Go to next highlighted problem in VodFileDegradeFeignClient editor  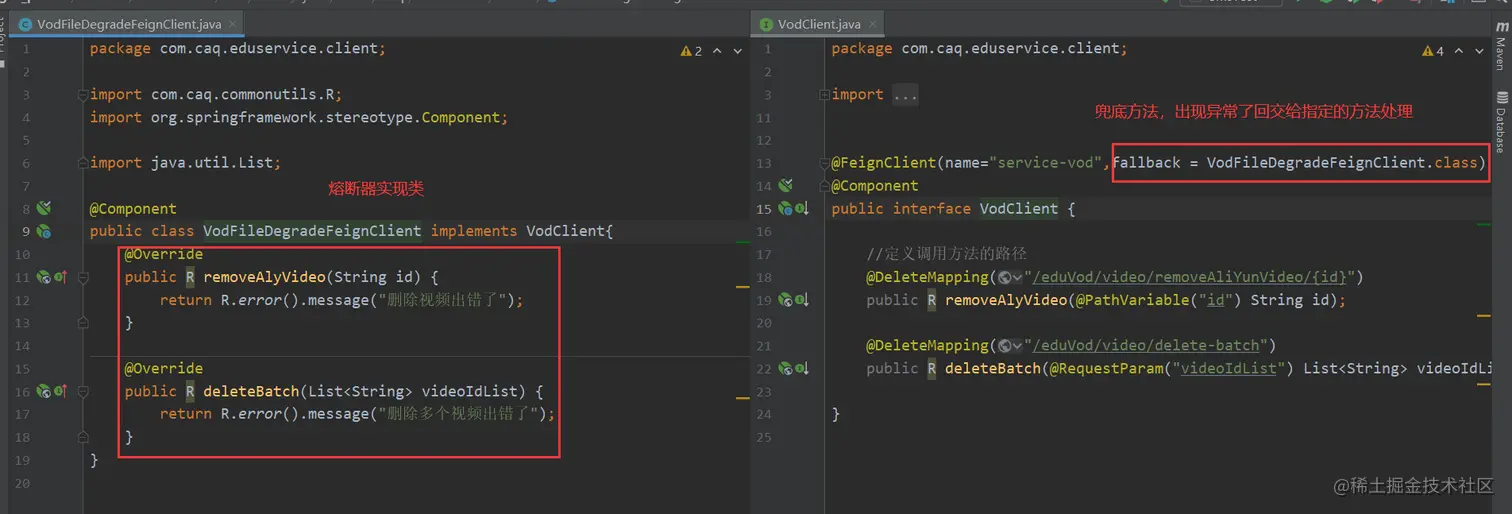click(738, 51)
